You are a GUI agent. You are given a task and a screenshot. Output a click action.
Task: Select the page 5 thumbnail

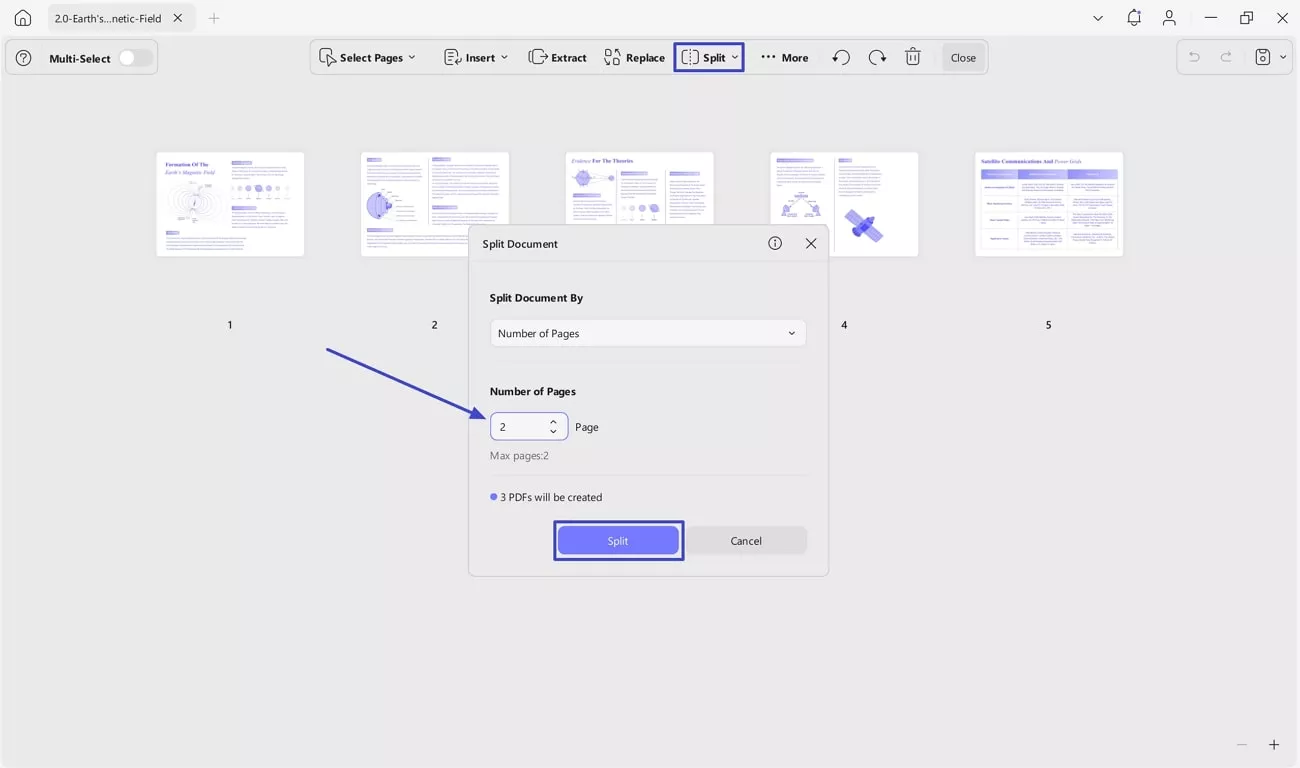[1048, 204]
